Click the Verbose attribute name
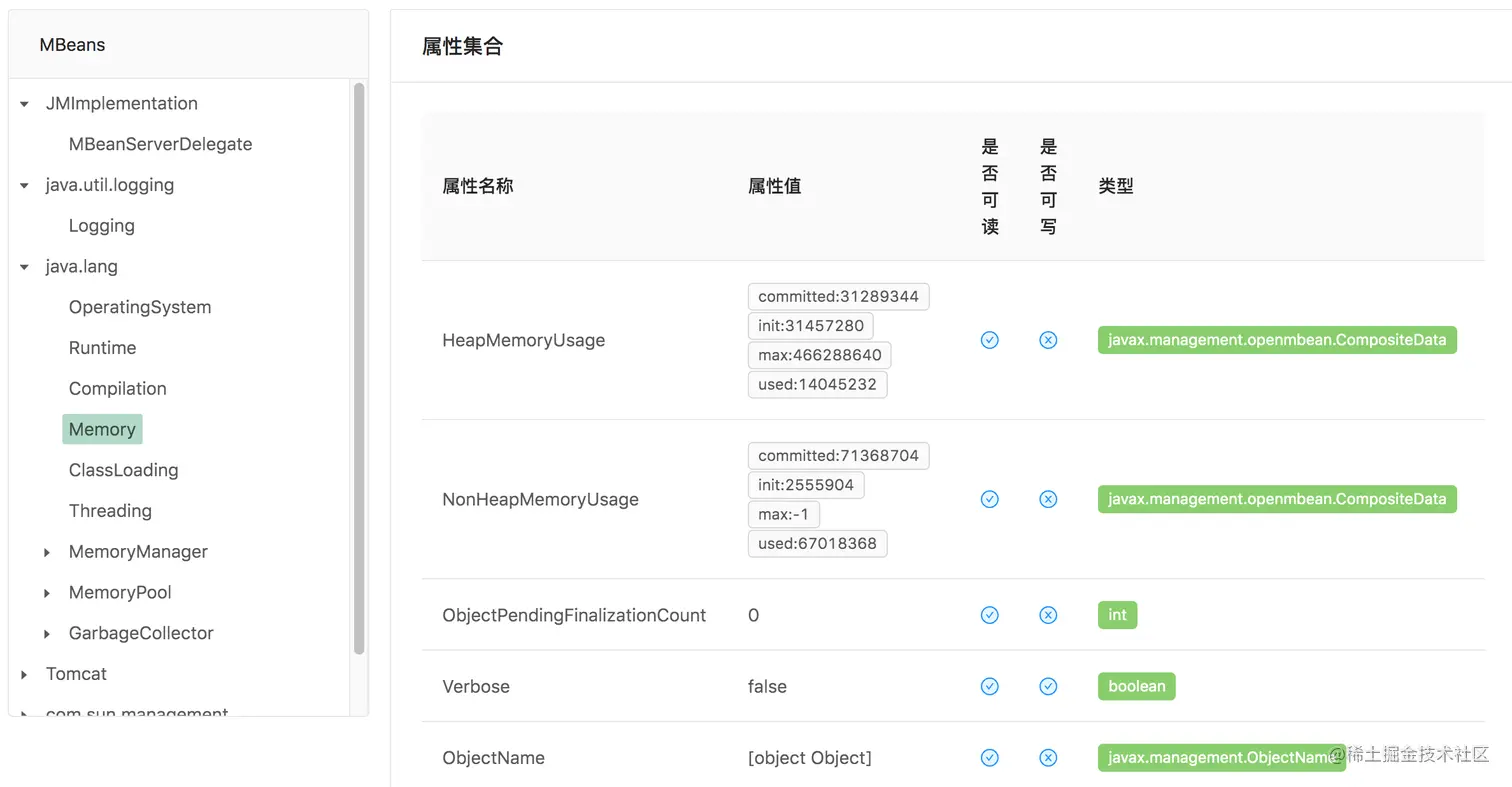 (x=476, y=686)
